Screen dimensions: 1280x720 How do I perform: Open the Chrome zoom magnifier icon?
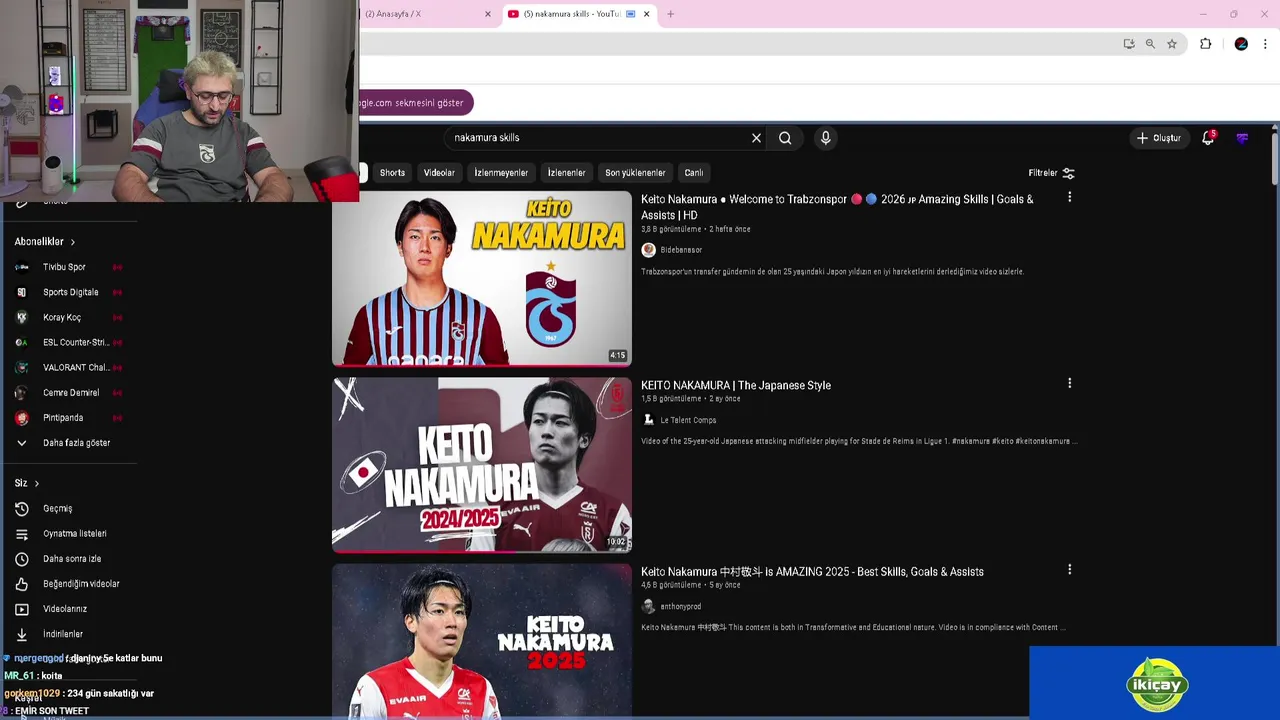1150,44
